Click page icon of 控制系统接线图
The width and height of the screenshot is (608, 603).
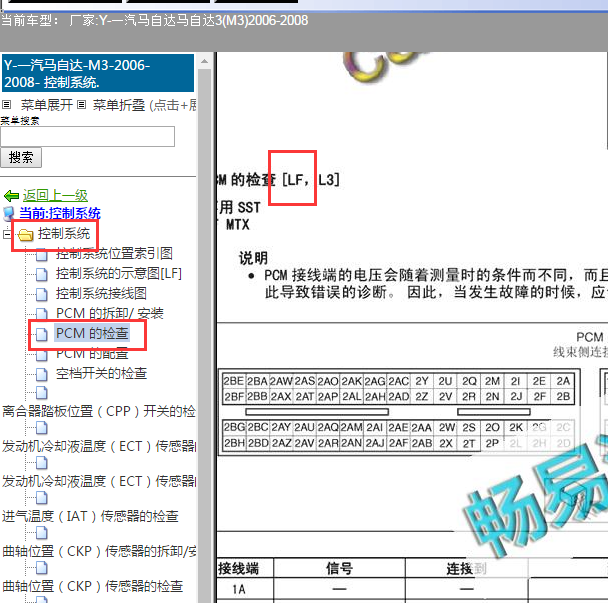42,295
